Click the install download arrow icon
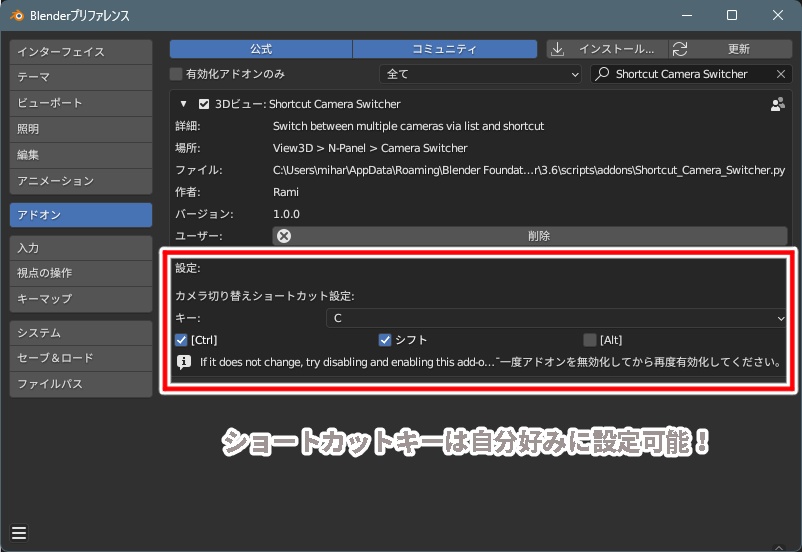The width and height of the screenshot is (802, 552). tap(558, 49)
